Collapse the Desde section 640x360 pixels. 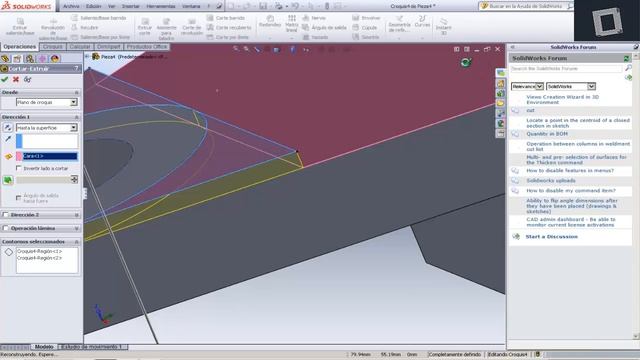coord(76,93)
